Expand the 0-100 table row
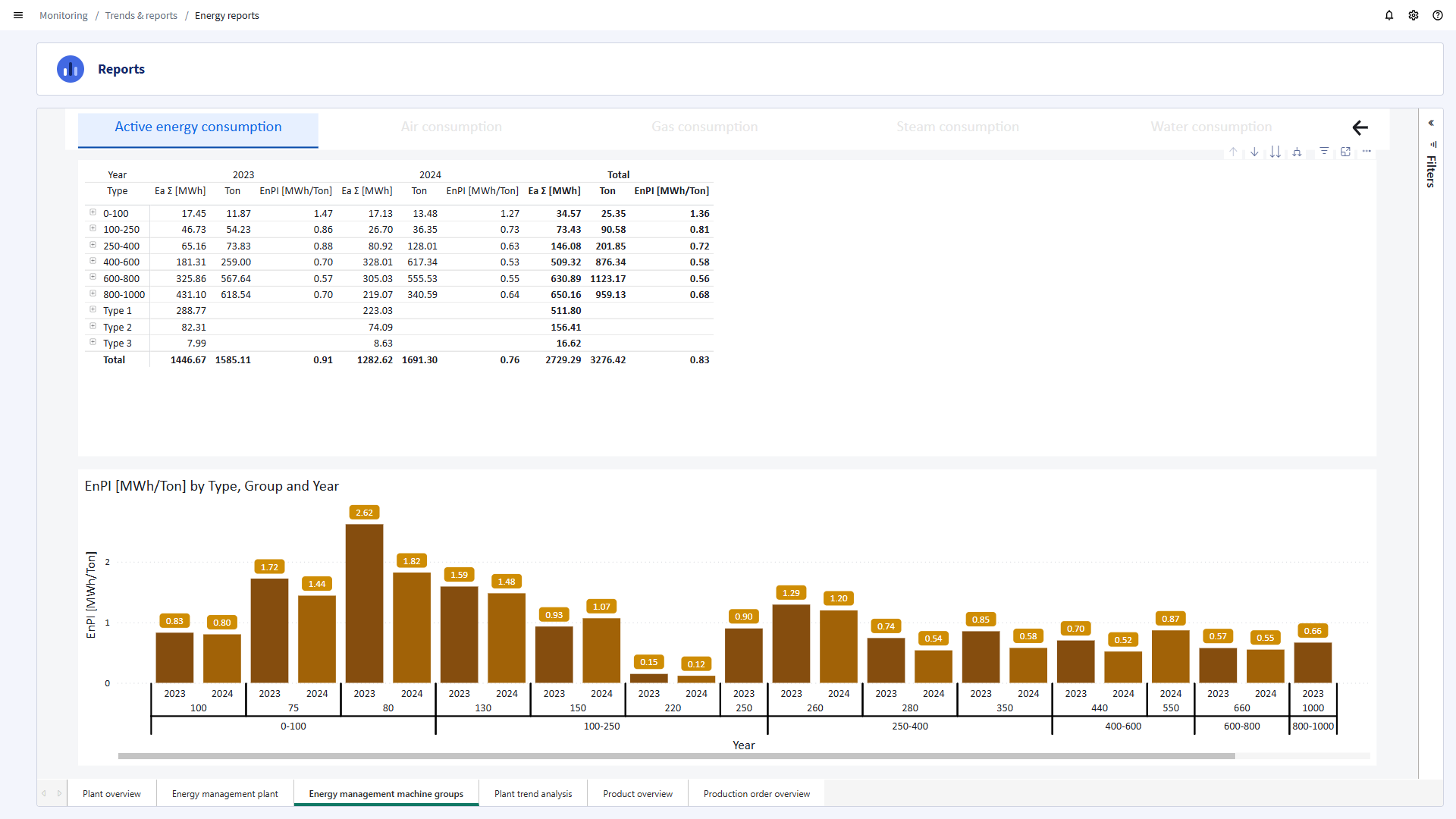Image resolution: width=1456 pixels, height=819 pixels. click(93, 212)
